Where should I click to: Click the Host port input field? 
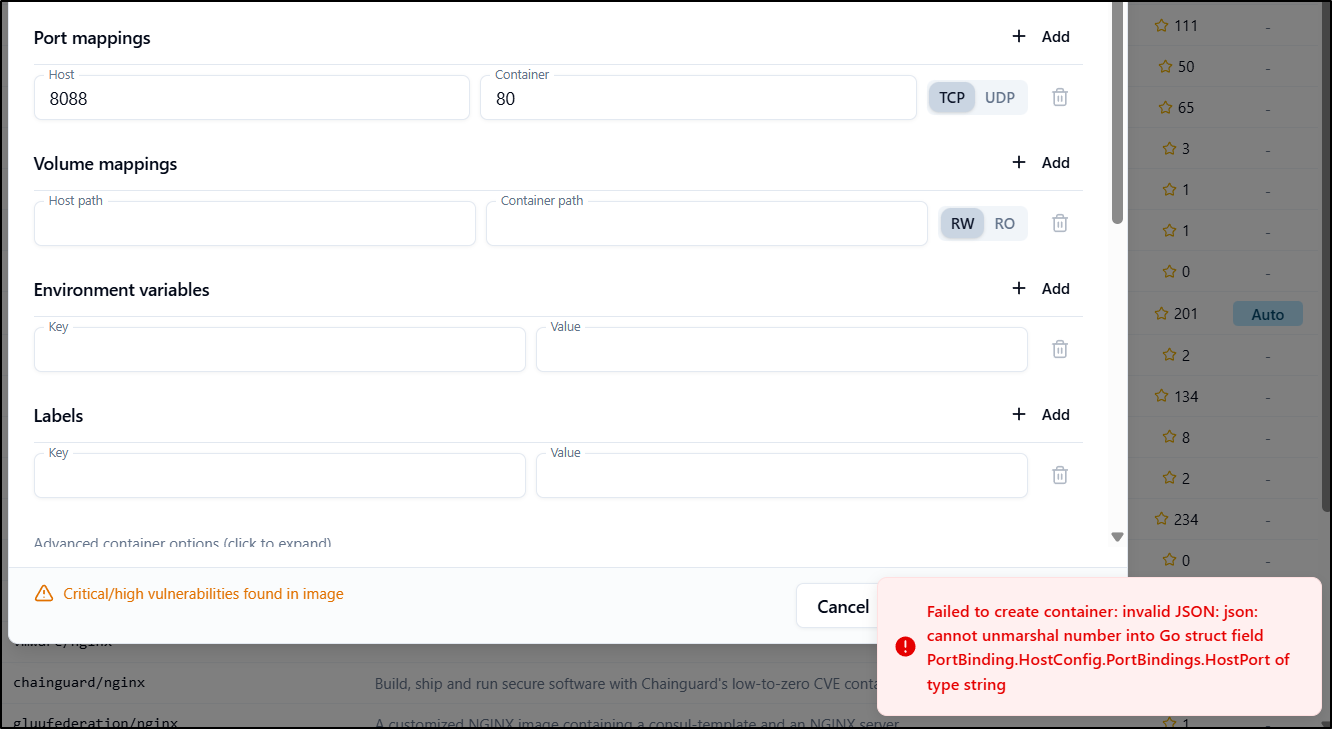252,99
